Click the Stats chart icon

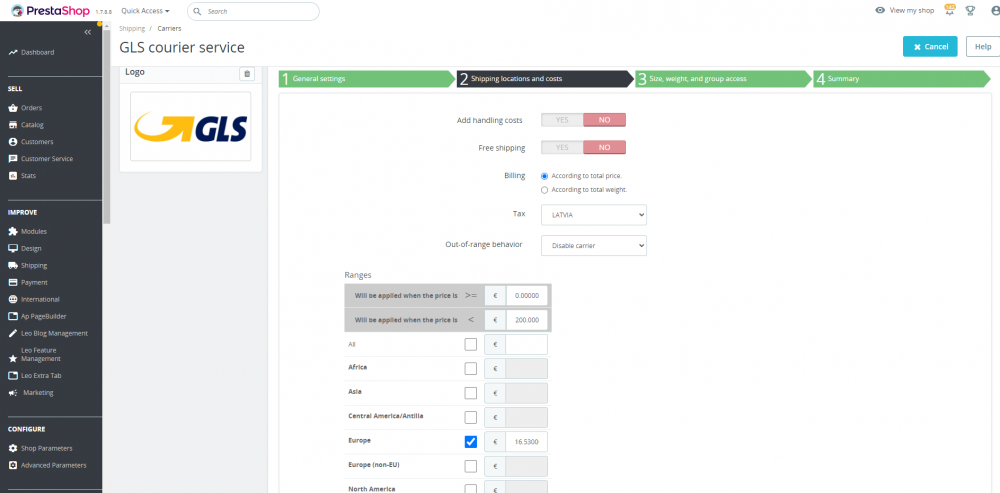[x=13, y=175]
